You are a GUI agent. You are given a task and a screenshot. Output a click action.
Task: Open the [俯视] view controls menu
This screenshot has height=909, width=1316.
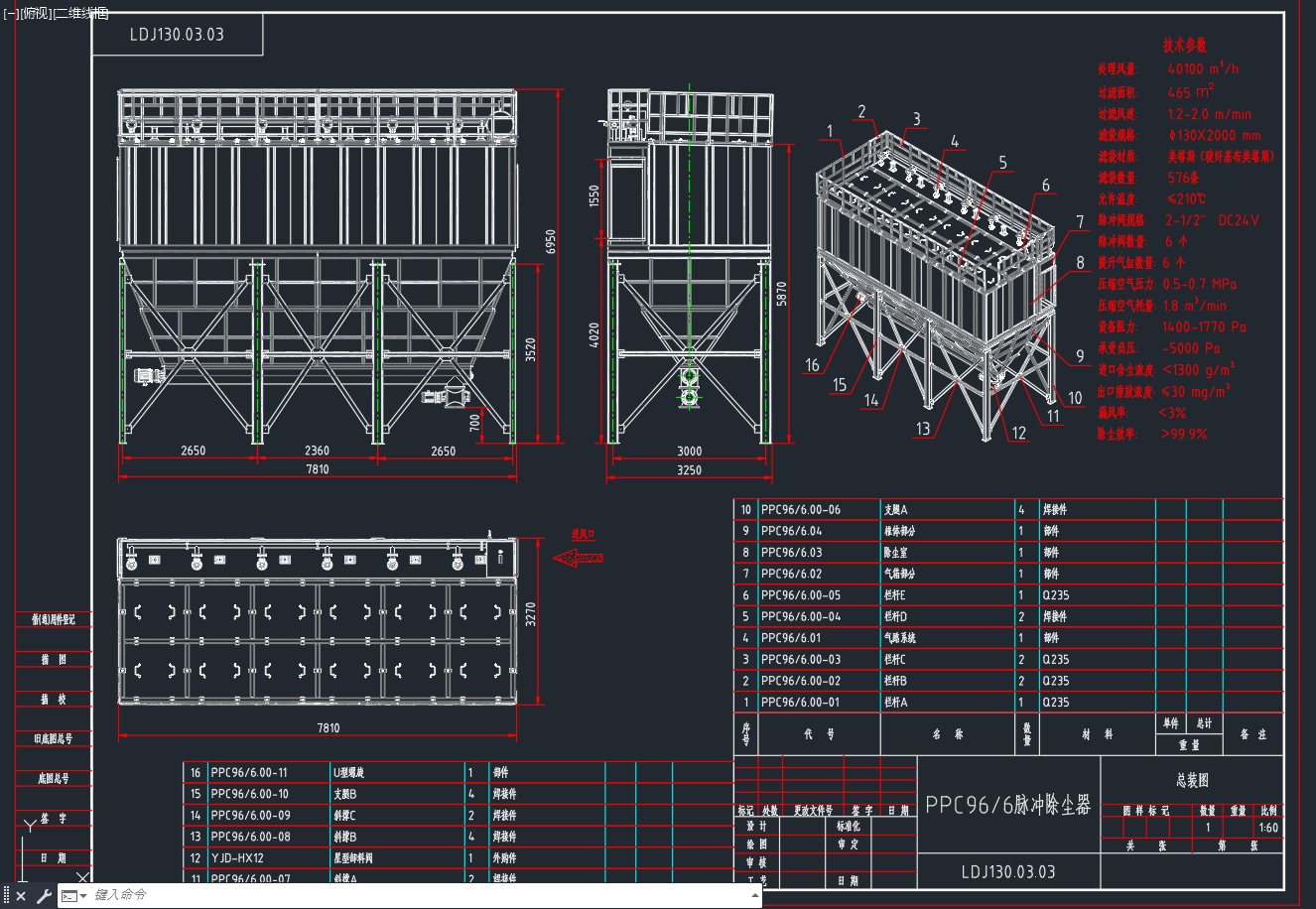tap(37, 13)
